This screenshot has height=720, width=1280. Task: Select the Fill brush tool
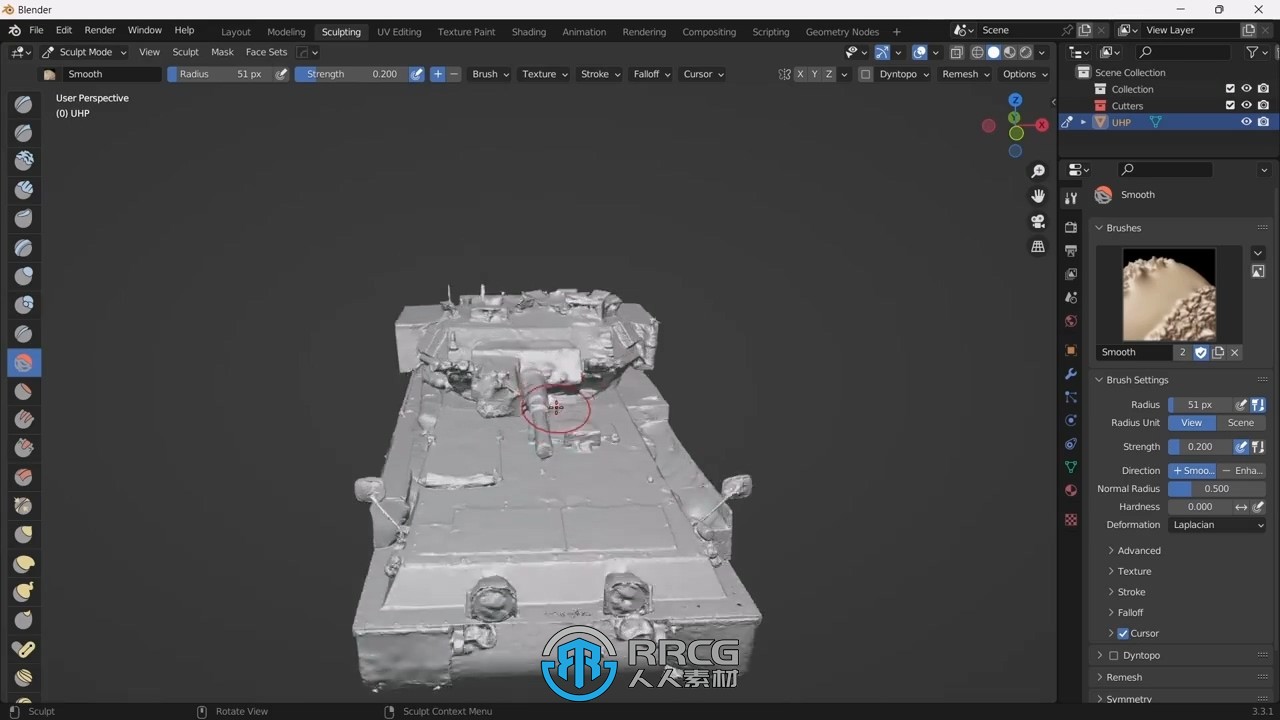point(24,420)
